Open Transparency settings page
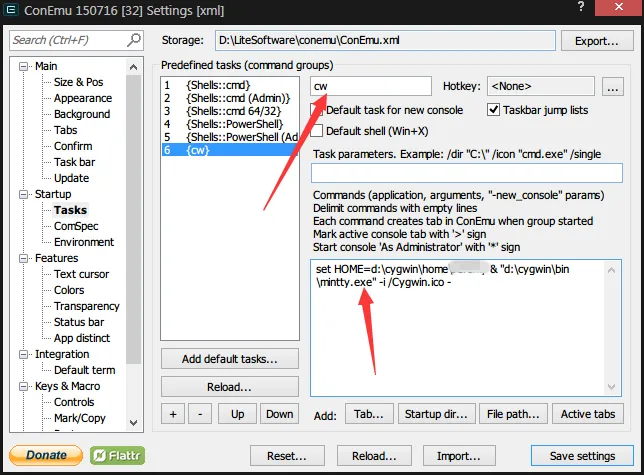The width and height of the screenshot is (644, 475). coord(87,306)
